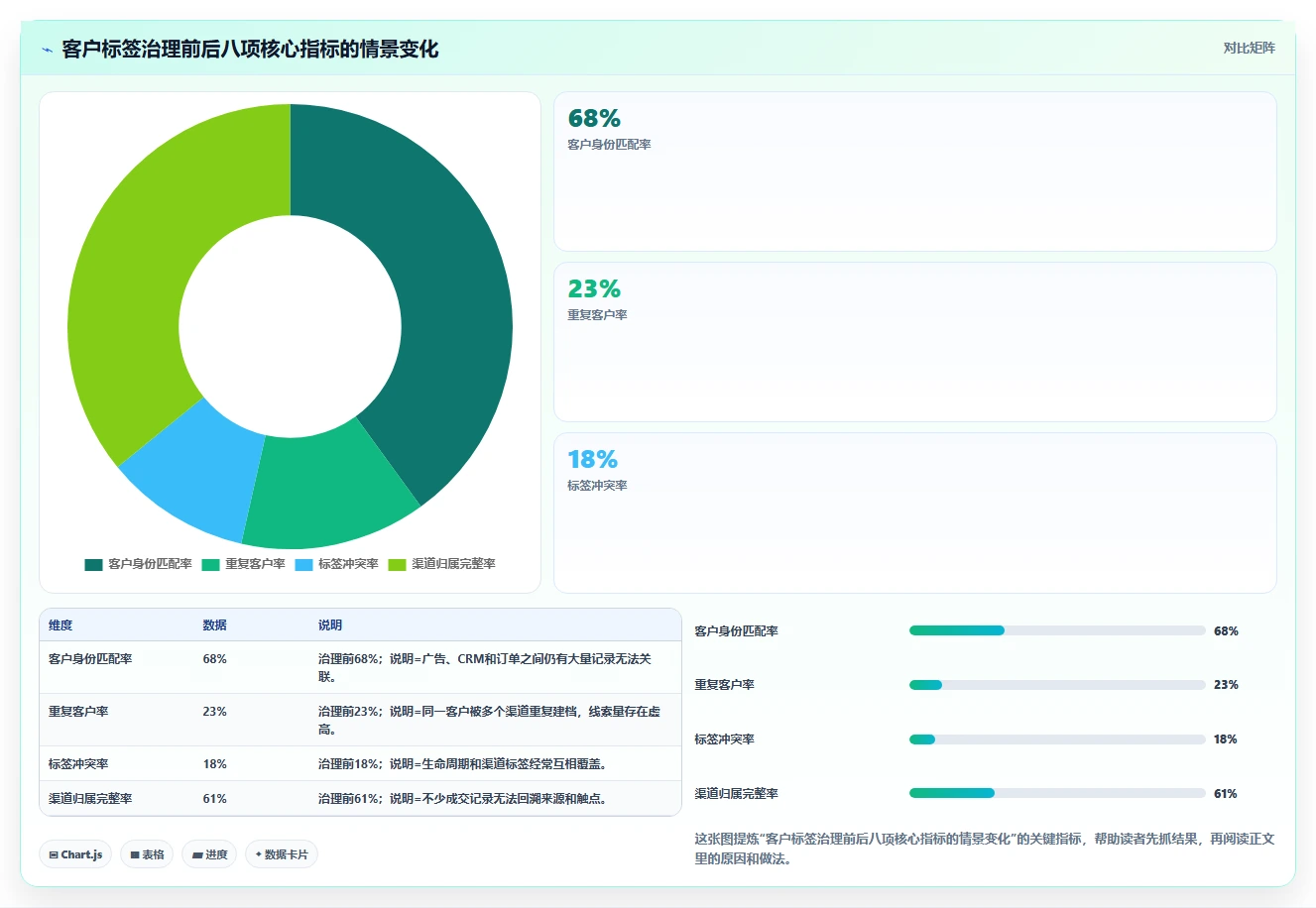1316x908 pixels.
Task: Click the 对比矩阵 label in the header
Action: tap(1249, 48)
